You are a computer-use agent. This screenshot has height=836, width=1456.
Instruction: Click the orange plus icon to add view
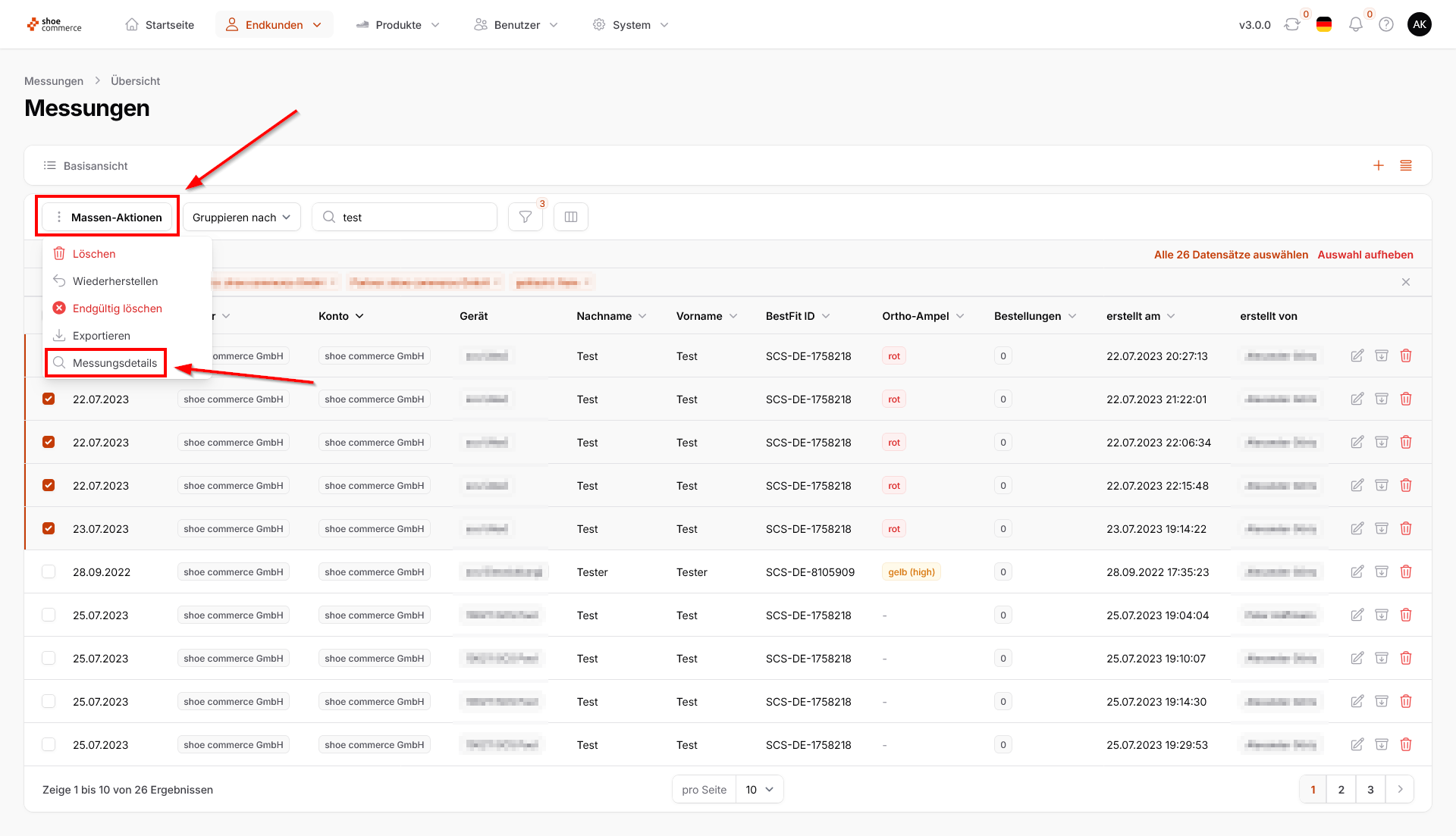pyautogui.click(x=1379, y=165)
